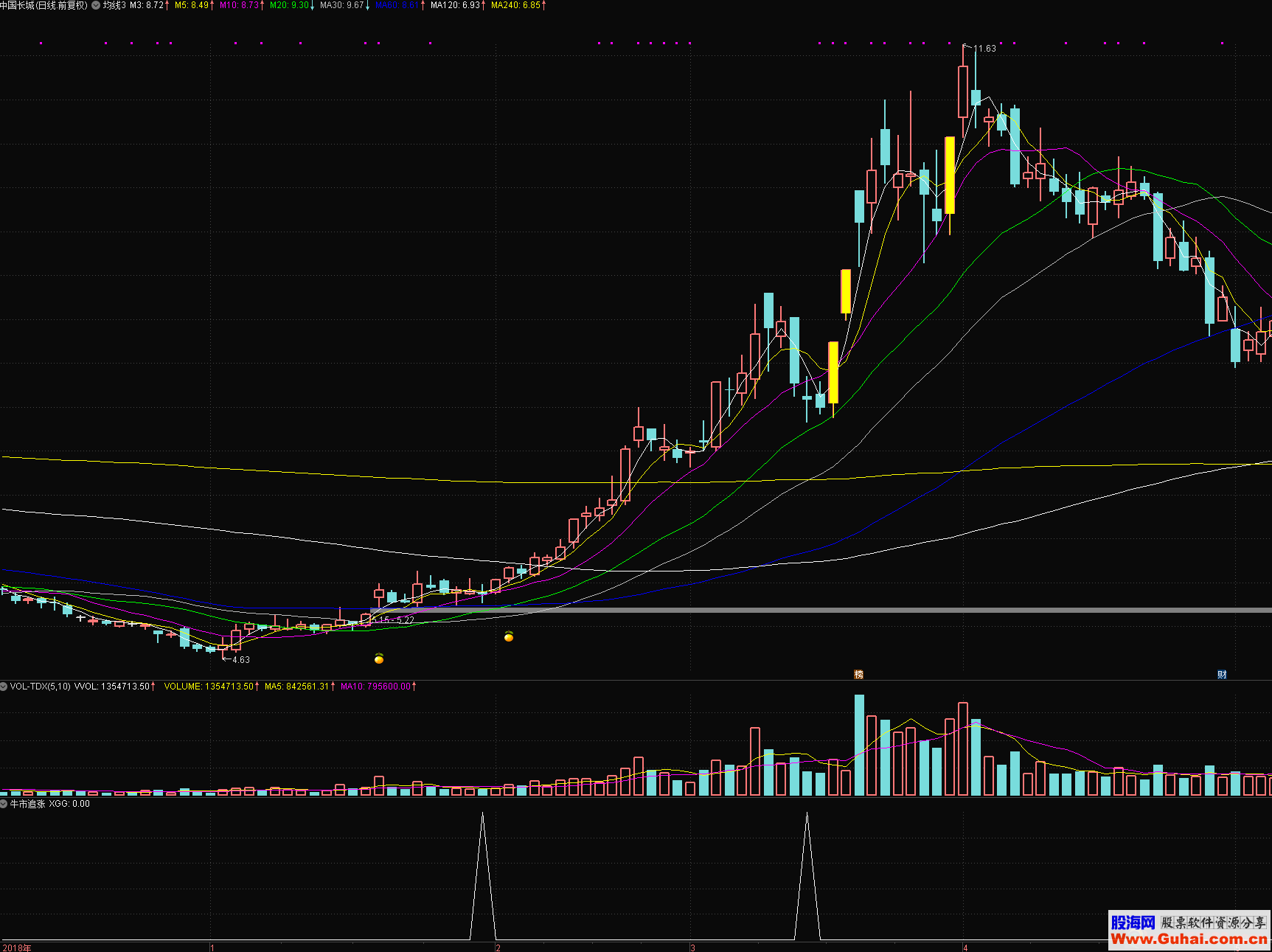The image size is (1272, 952).
Task: Click the lower-left orange info marker under the candles
Action: tap(379, 659)
